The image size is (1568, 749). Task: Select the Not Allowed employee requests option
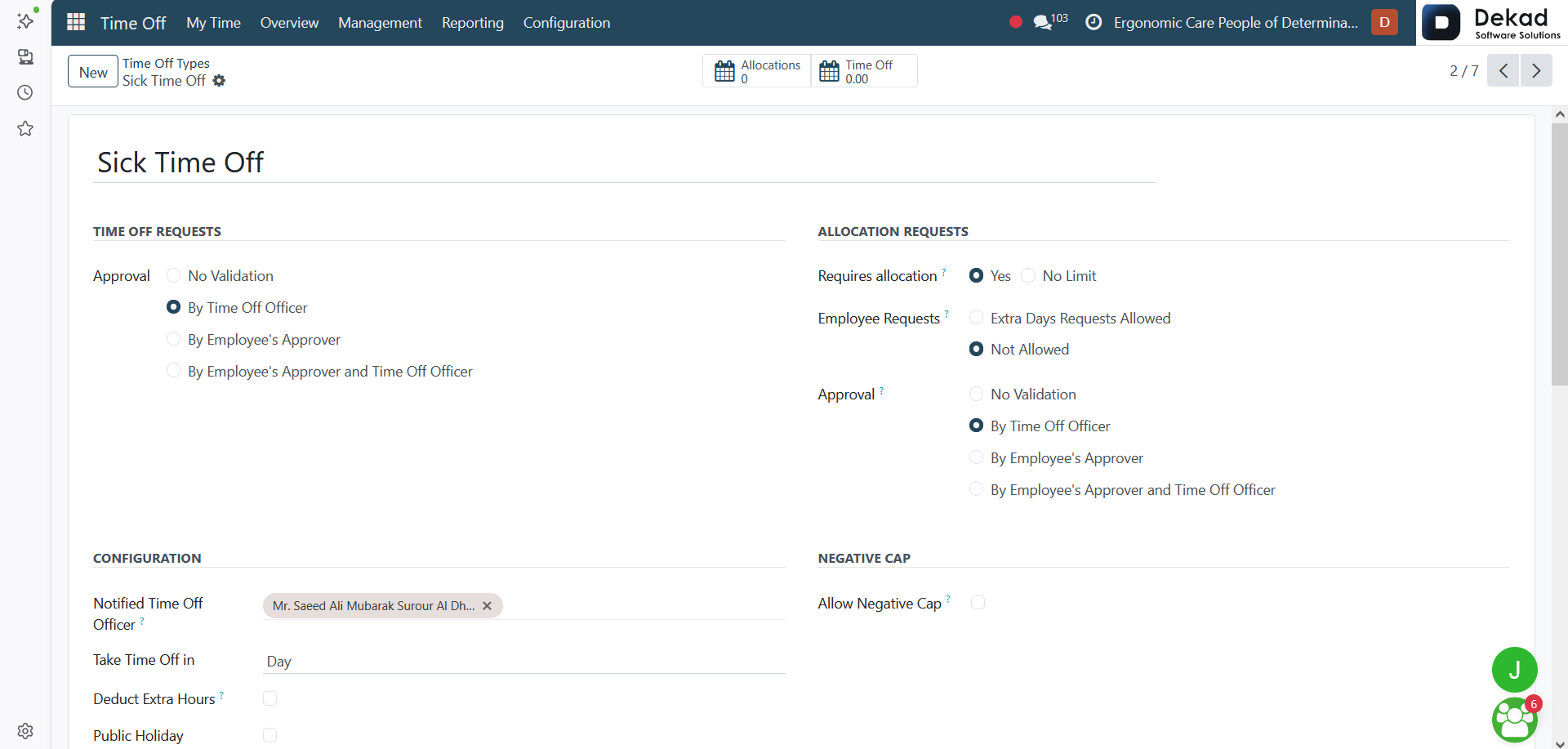point(976,349)
